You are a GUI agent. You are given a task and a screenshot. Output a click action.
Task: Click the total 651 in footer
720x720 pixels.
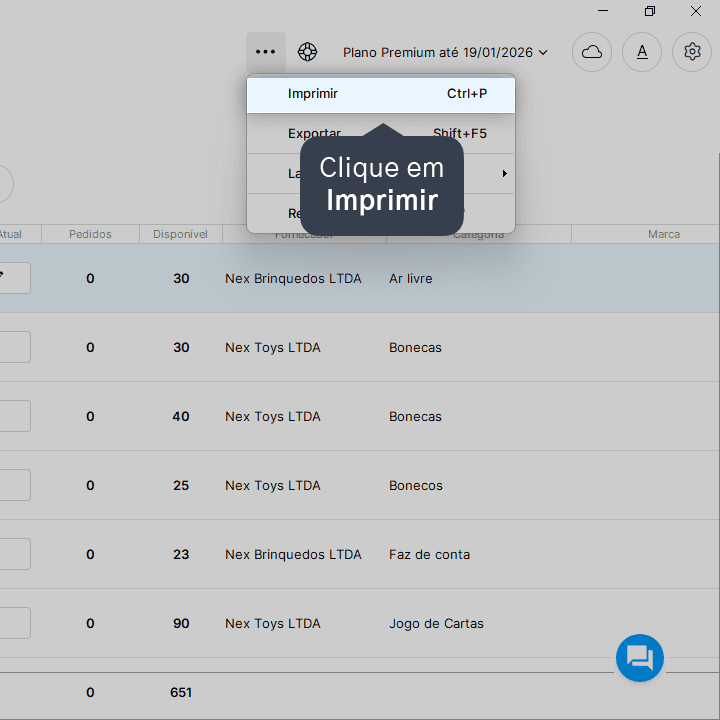[181, 692]
